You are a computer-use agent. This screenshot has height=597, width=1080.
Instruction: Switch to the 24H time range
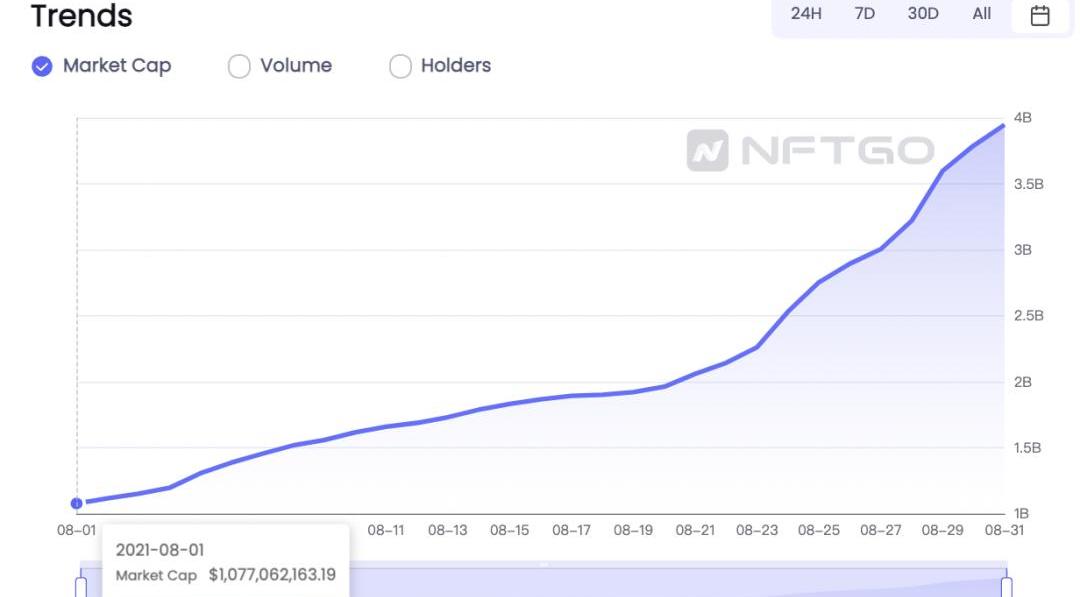click(806, 14)
